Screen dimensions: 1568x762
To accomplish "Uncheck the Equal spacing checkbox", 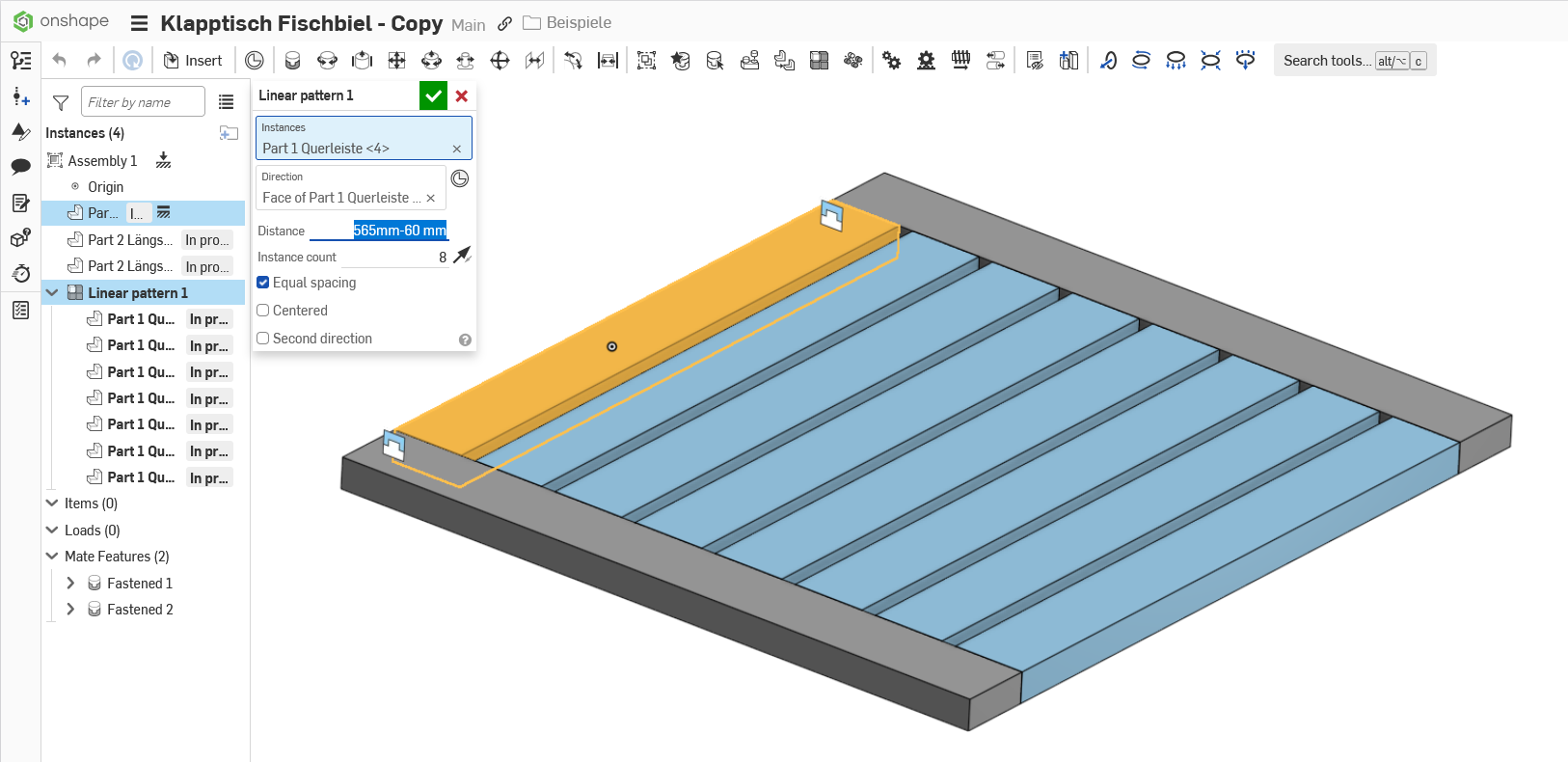I will 263,283.
